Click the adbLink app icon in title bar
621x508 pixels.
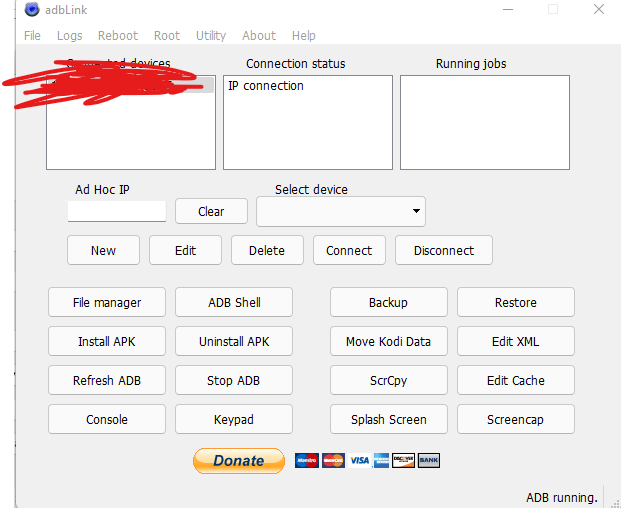tap(32, 10)
